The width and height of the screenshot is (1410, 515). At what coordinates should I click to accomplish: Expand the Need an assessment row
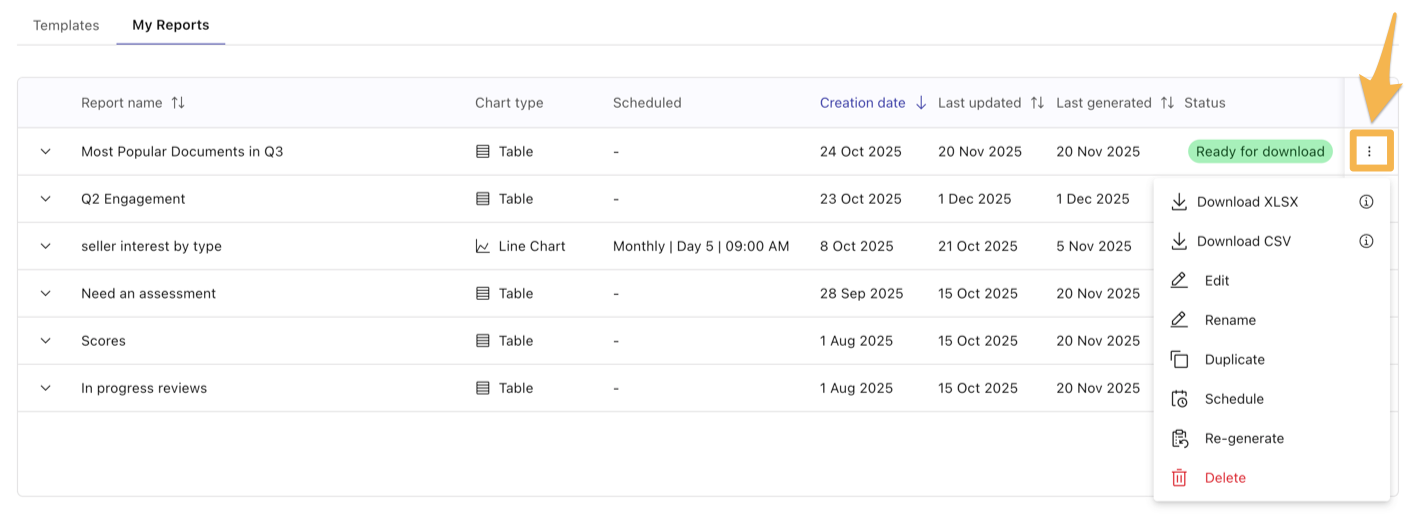[45, 293]
